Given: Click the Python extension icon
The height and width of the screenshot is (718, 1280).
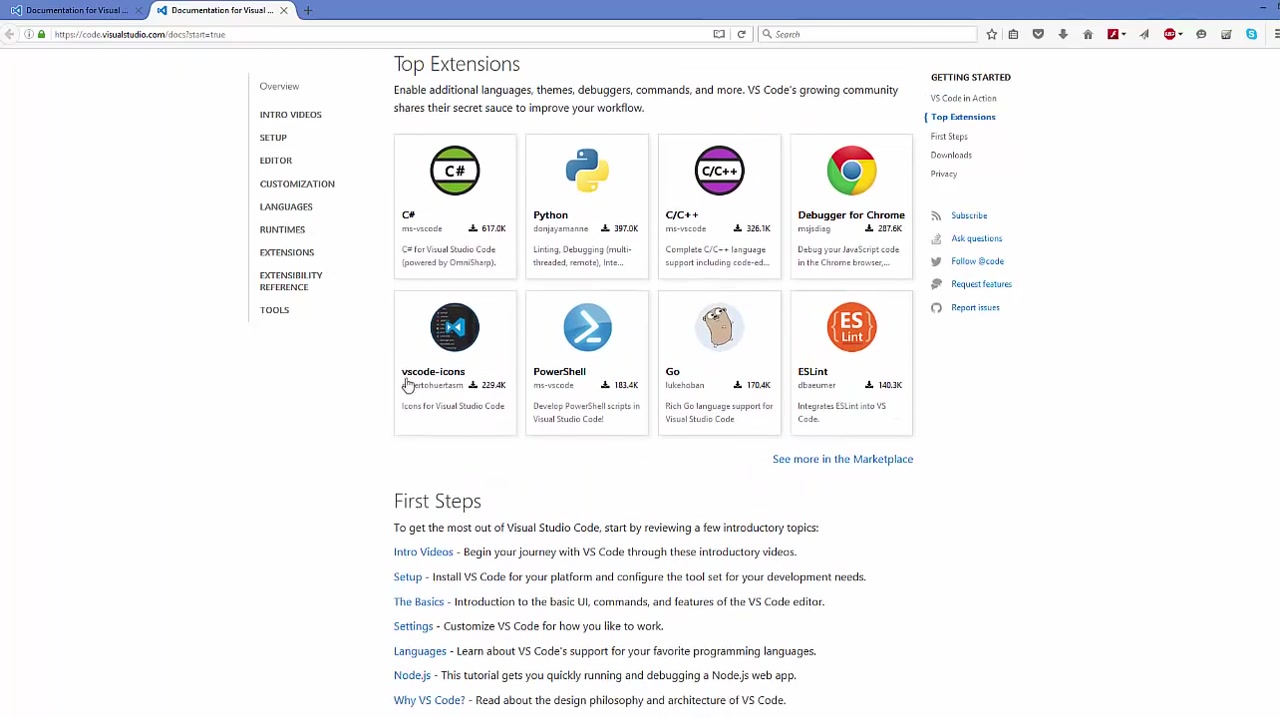Looking at the screenshot, I should click(x=587, y=170).
